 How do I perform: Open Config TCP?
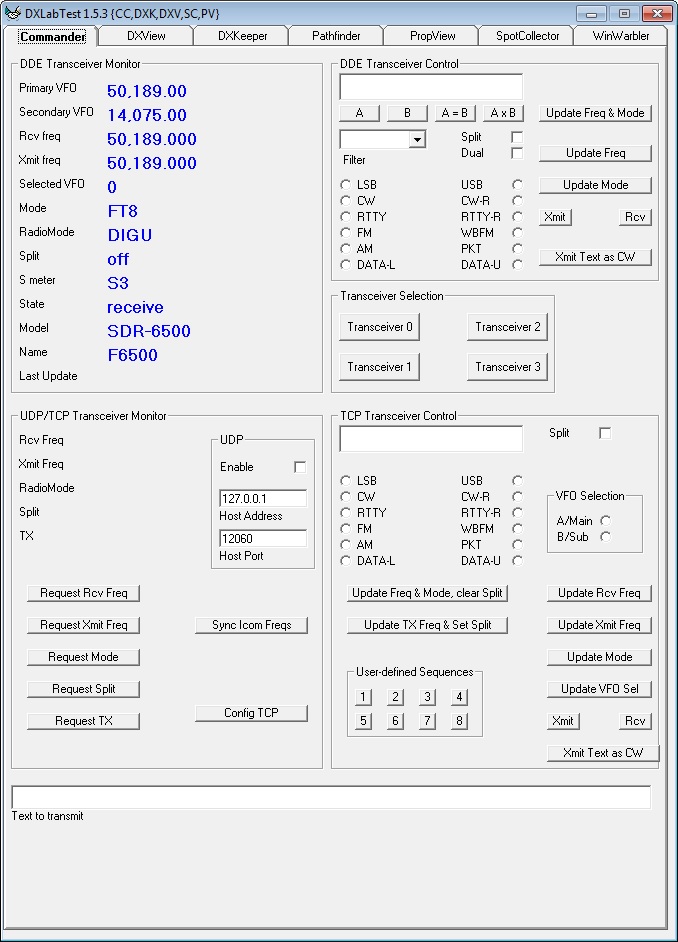point(251,713)
